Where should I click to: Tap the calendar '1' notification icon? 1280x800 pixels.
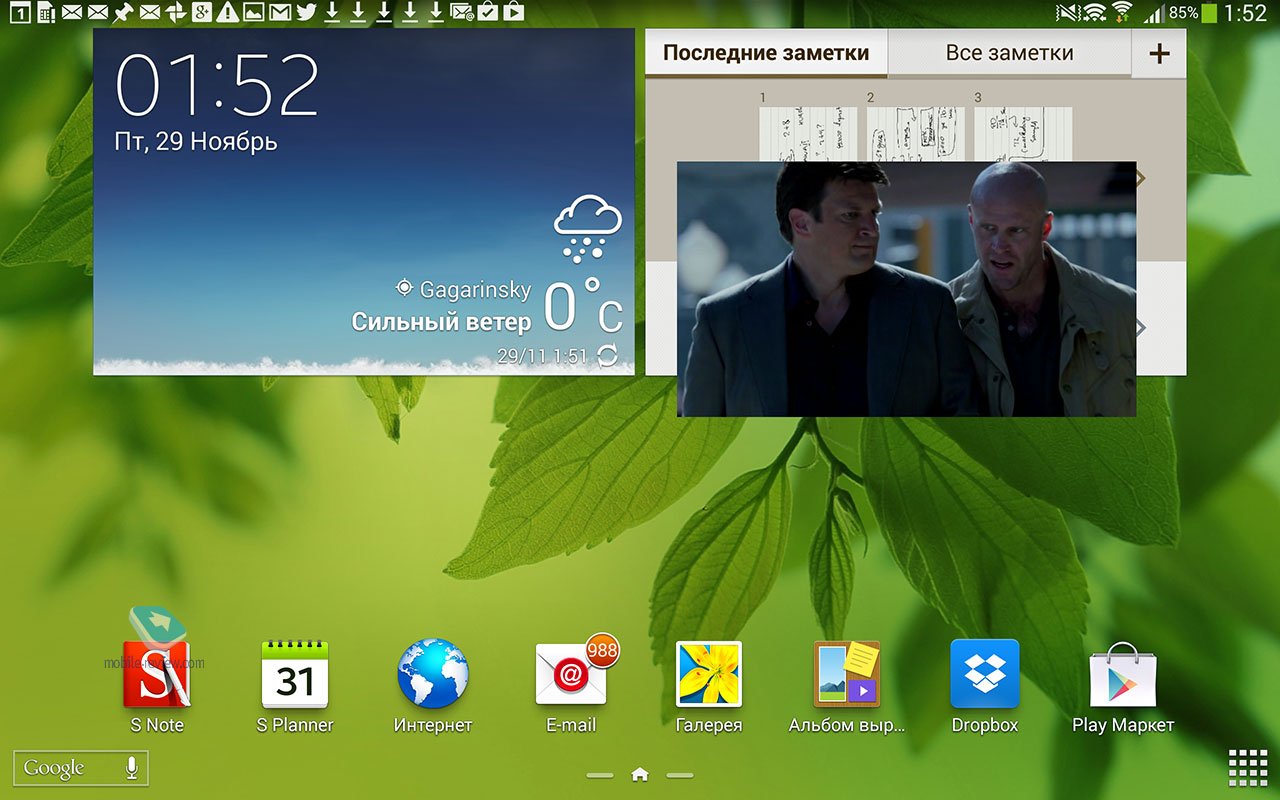tap(20, 12)
